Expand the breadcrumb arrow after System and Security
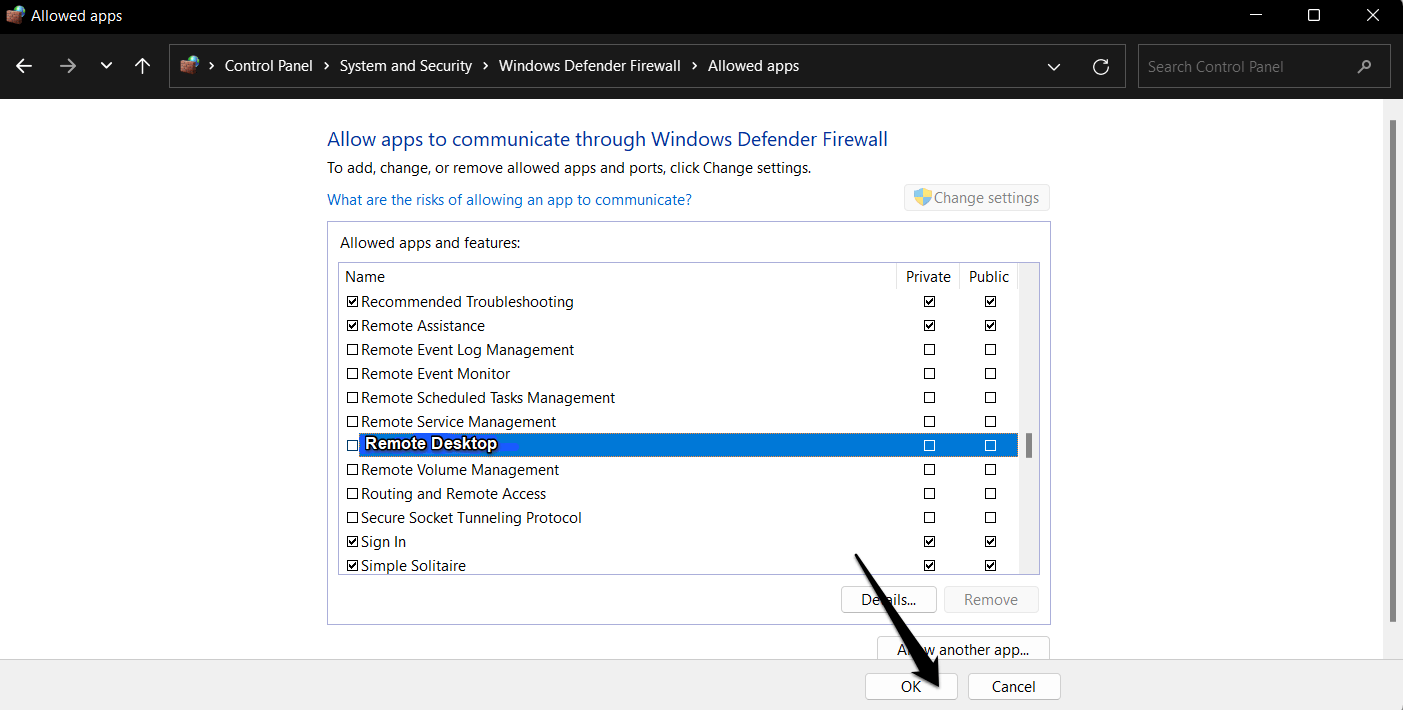The width and height of the screenshot is (1403, 710). click(485, 66)
